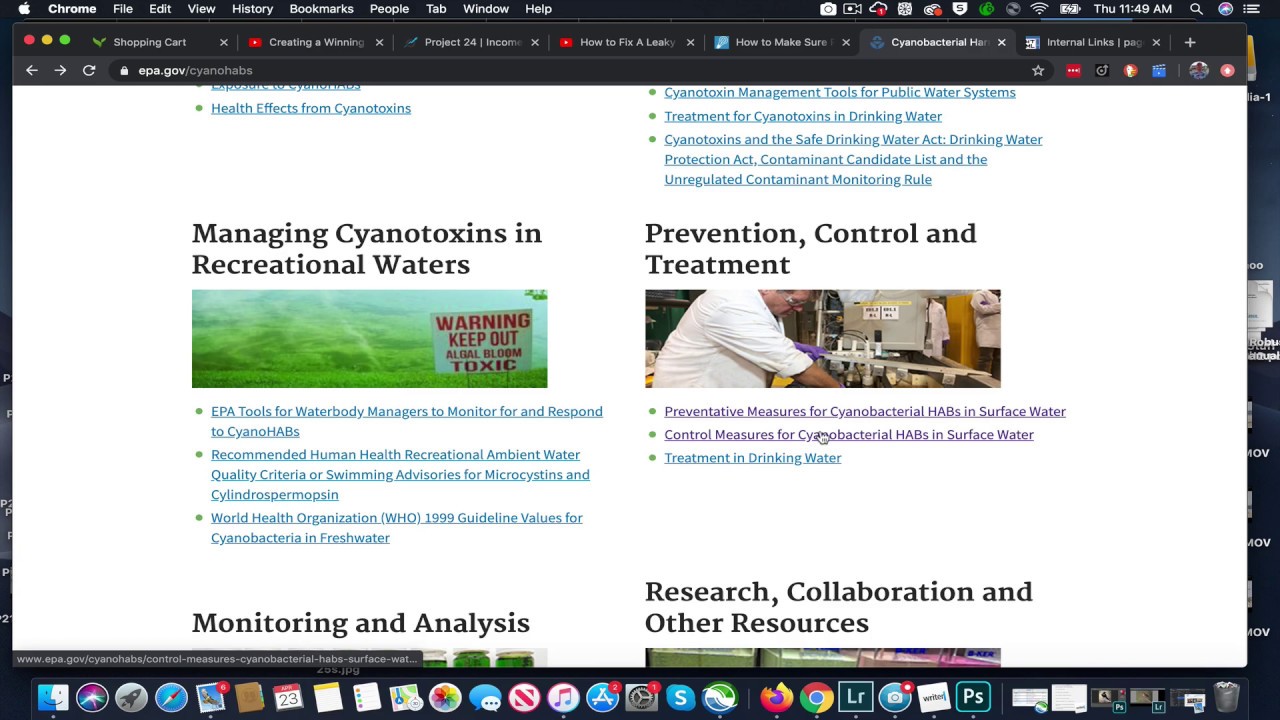Open Calendar showing 23 in the dock
The image size is (1280, 720).
tap(288, 697)
